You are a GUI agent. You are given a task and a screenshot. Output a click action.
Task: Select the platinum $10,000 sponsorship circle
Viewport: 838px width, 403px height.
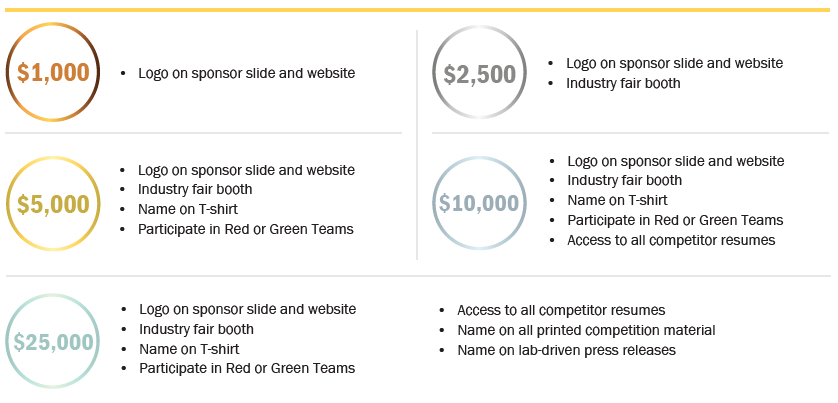click(x=479, y=203)
